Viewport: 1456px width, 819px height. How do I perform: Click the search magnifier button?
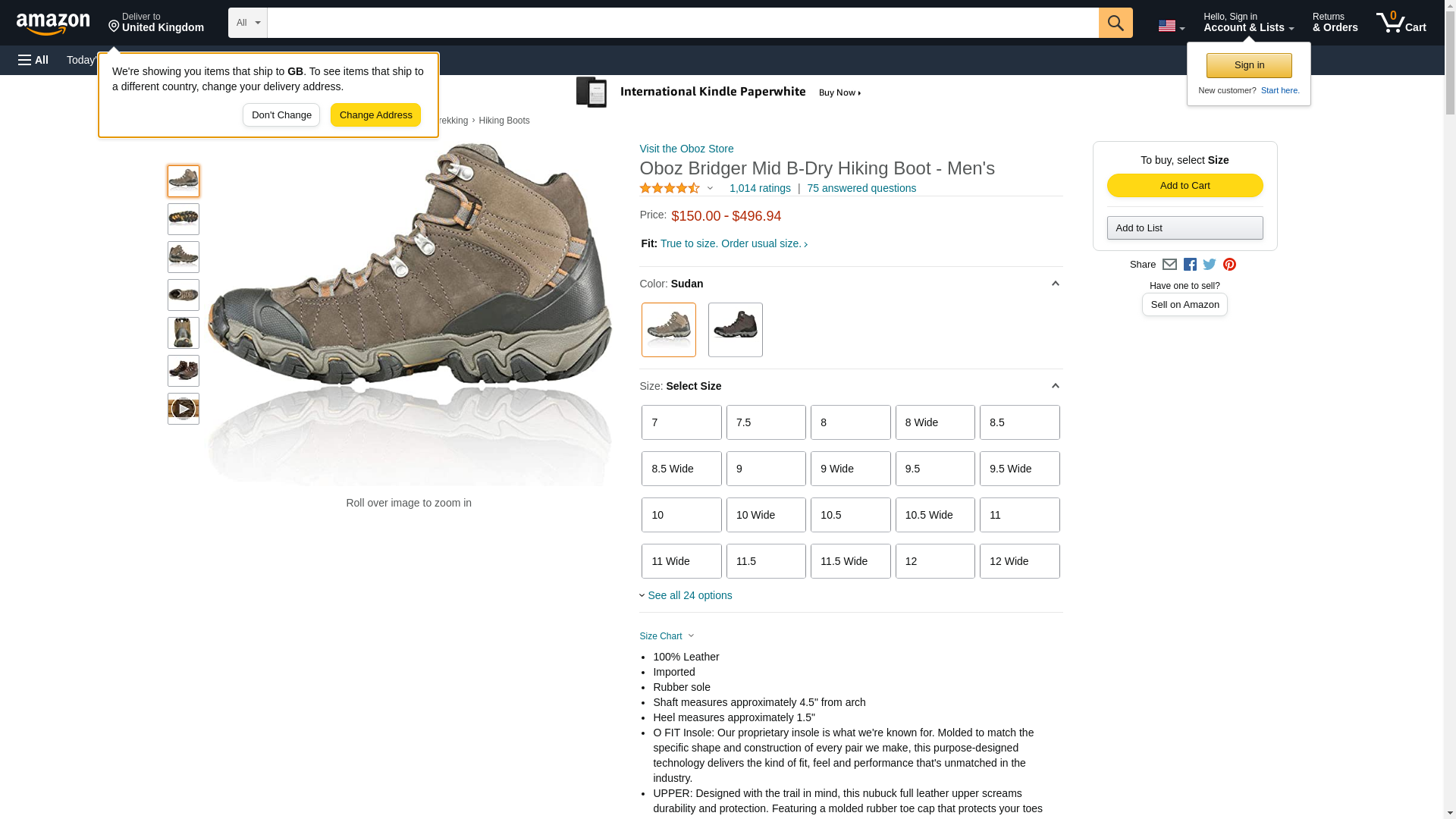point(1115,23)
